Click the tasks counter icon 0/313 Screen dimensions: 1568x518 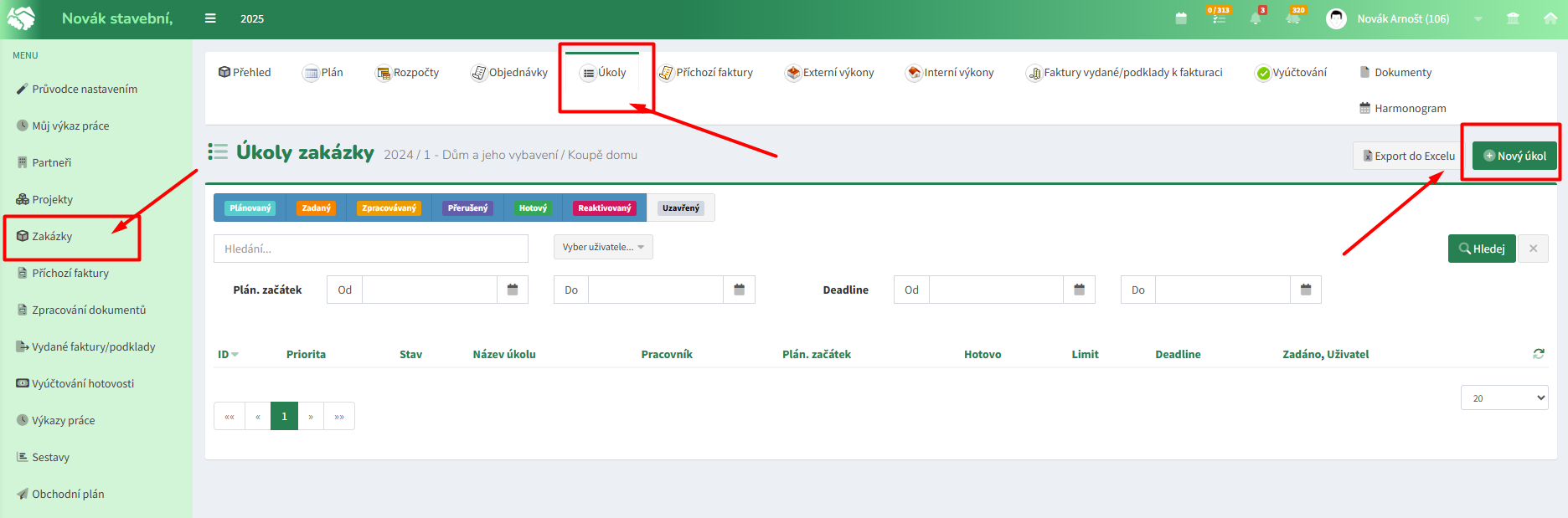tap(1219, 17)
